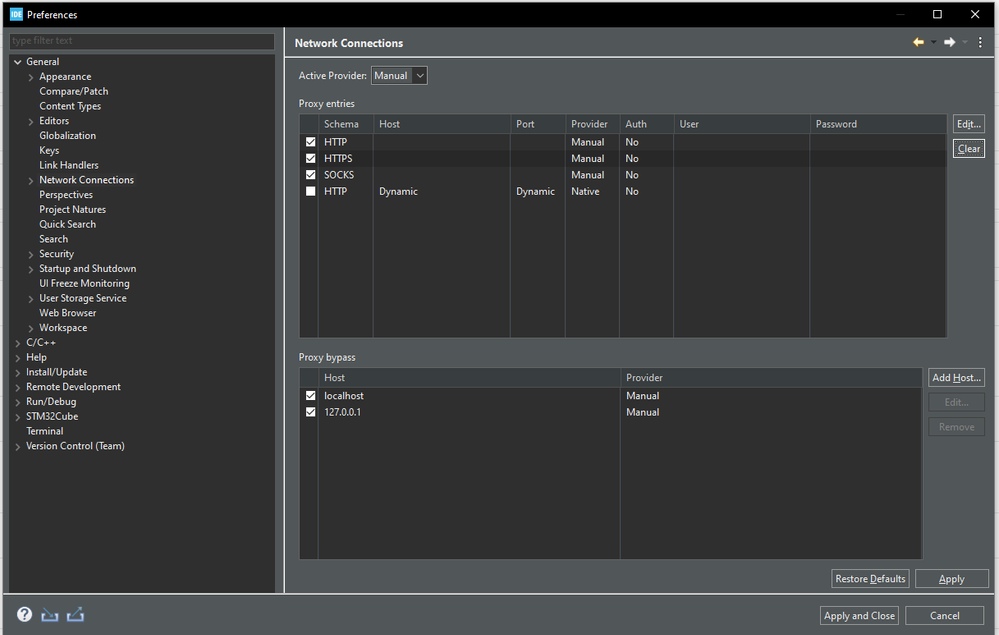Select Network Connections in the tree
This screenshot has width=999, height=635.
point(87,180)
